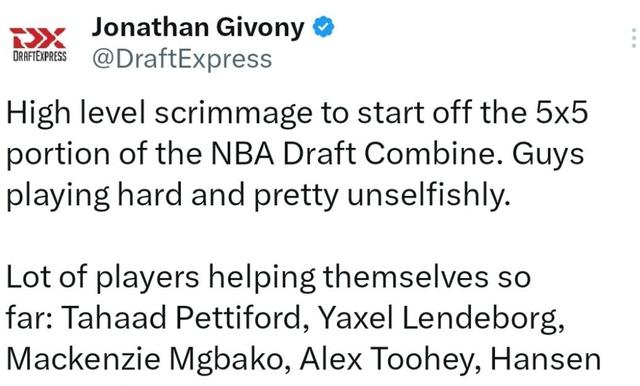
Task: Click the 'playing hard and pretty unselfishly' line
Action: [258, 196]
